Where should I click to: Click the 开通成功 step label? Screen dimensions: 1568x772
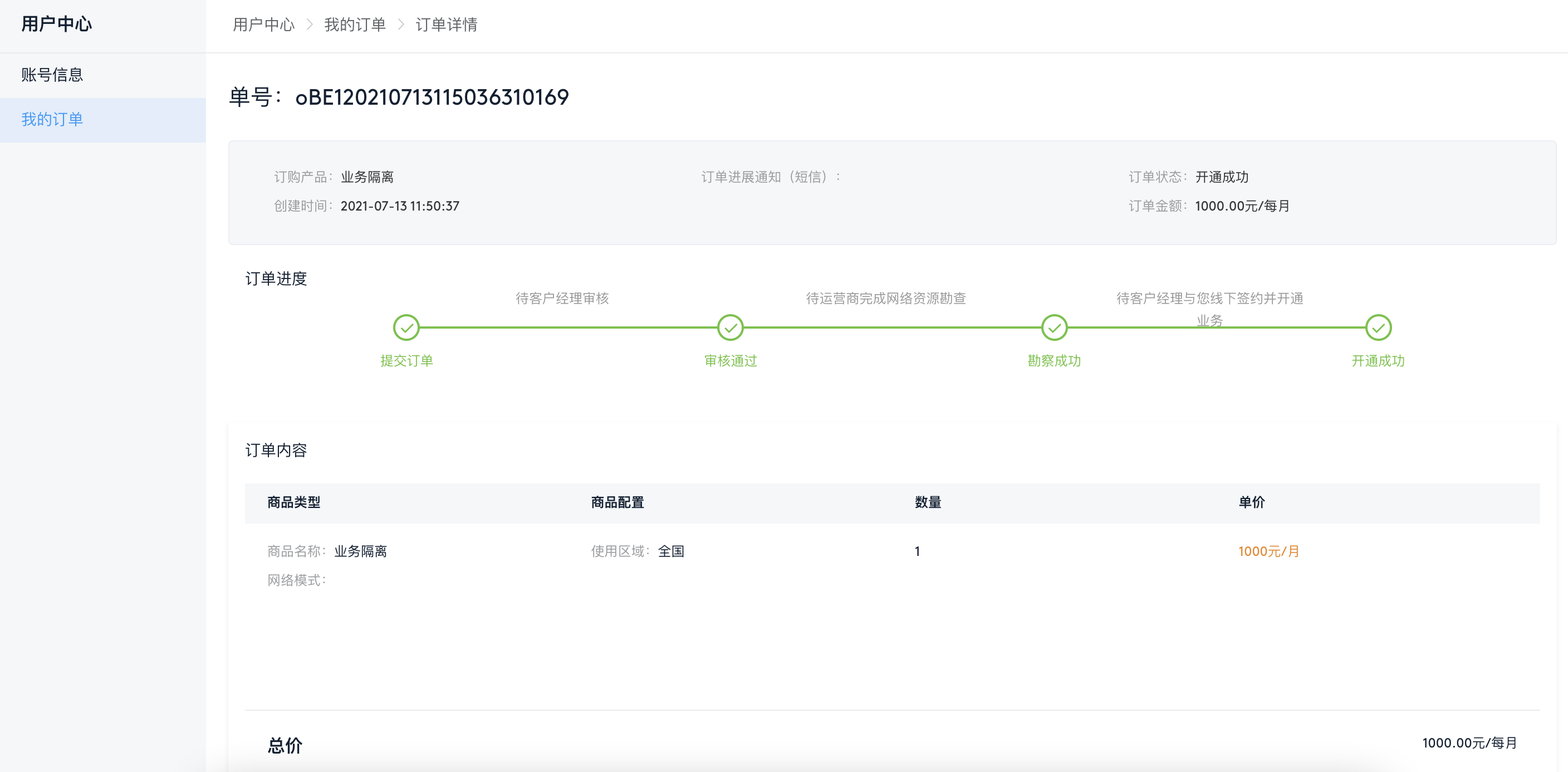coord(1378,360)
